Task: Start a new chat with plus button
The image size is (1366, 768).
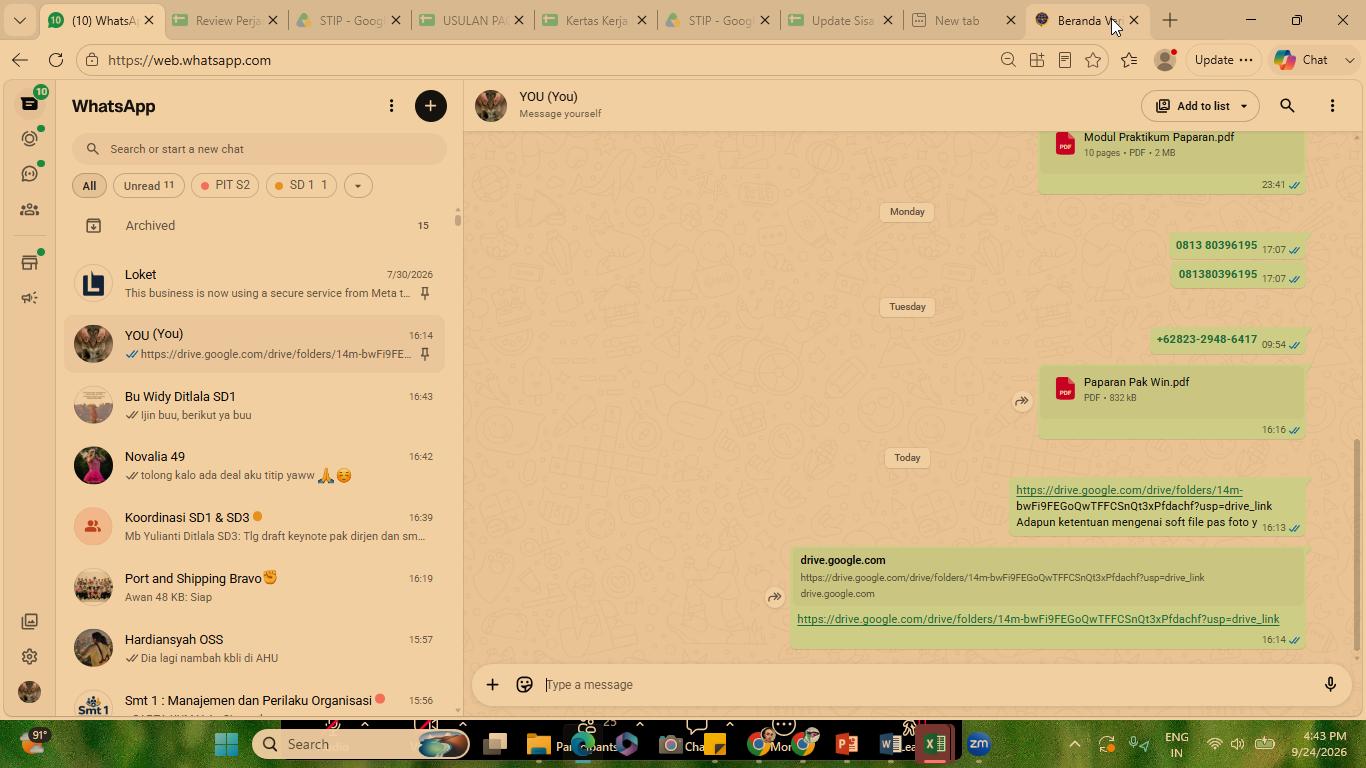Action: pos(431,106)
